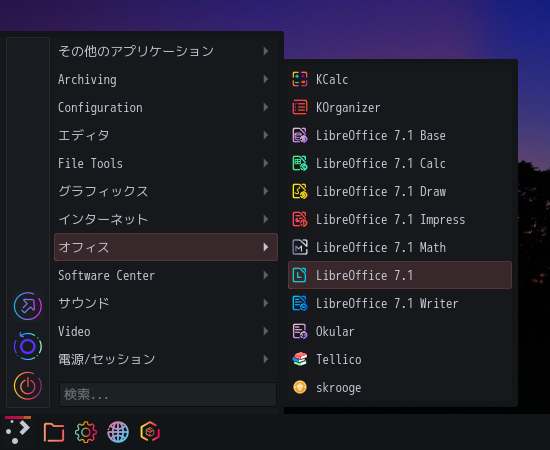The width and height of the screenshot is (550, 450).
Task: Click the LibreOffice 7.1 Calc icon
Action: click(300, 163)
